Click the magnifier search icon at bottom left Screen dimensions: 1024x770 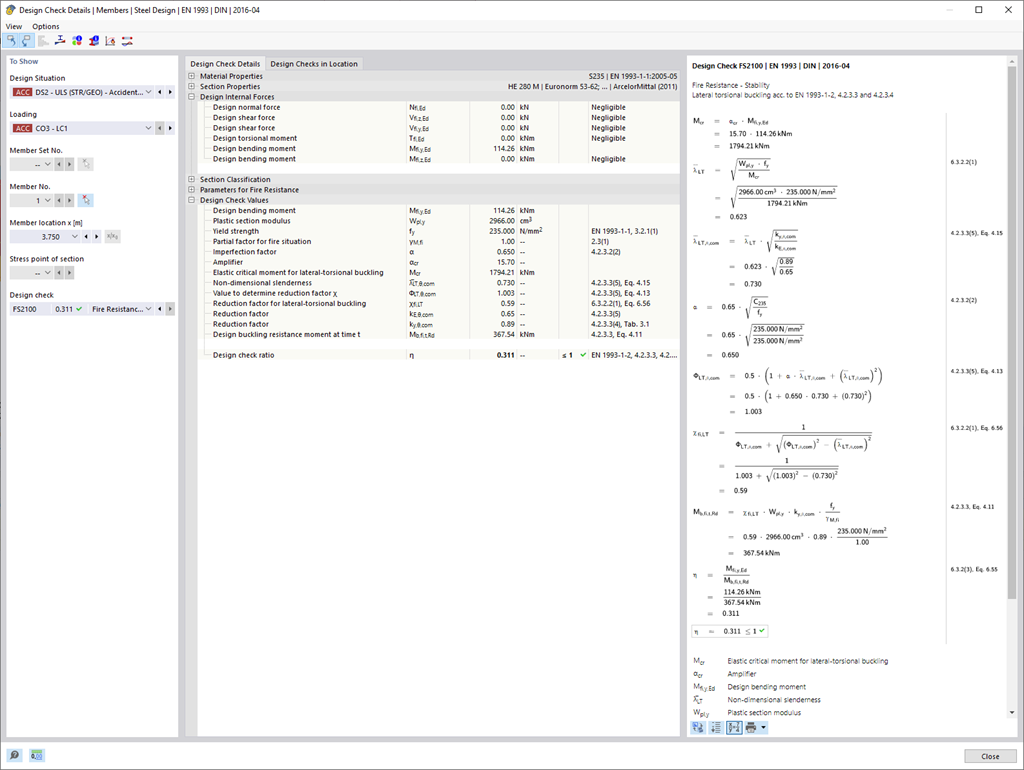14,755
